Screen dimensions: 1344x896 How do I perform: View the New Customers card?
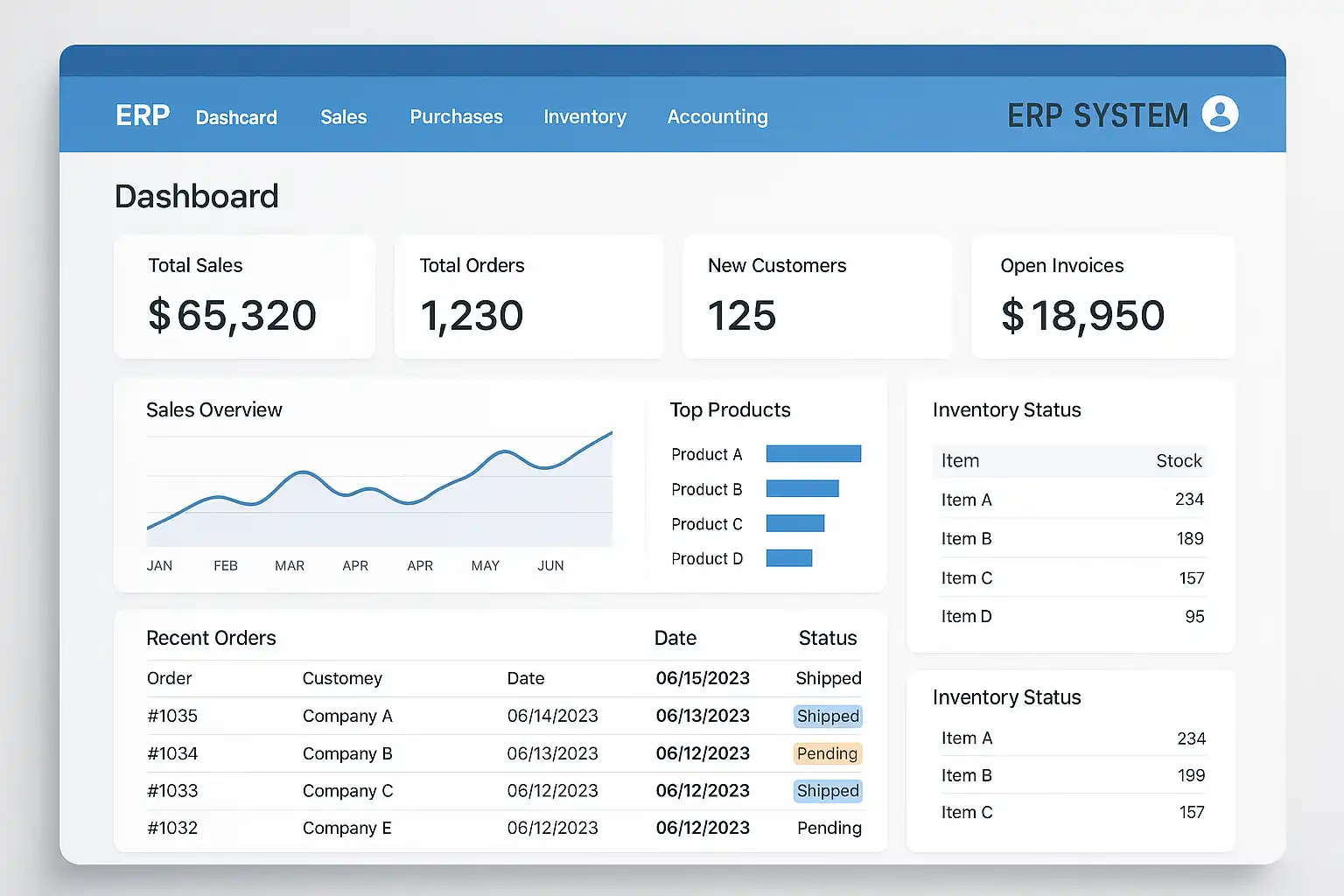pos(816,297)
